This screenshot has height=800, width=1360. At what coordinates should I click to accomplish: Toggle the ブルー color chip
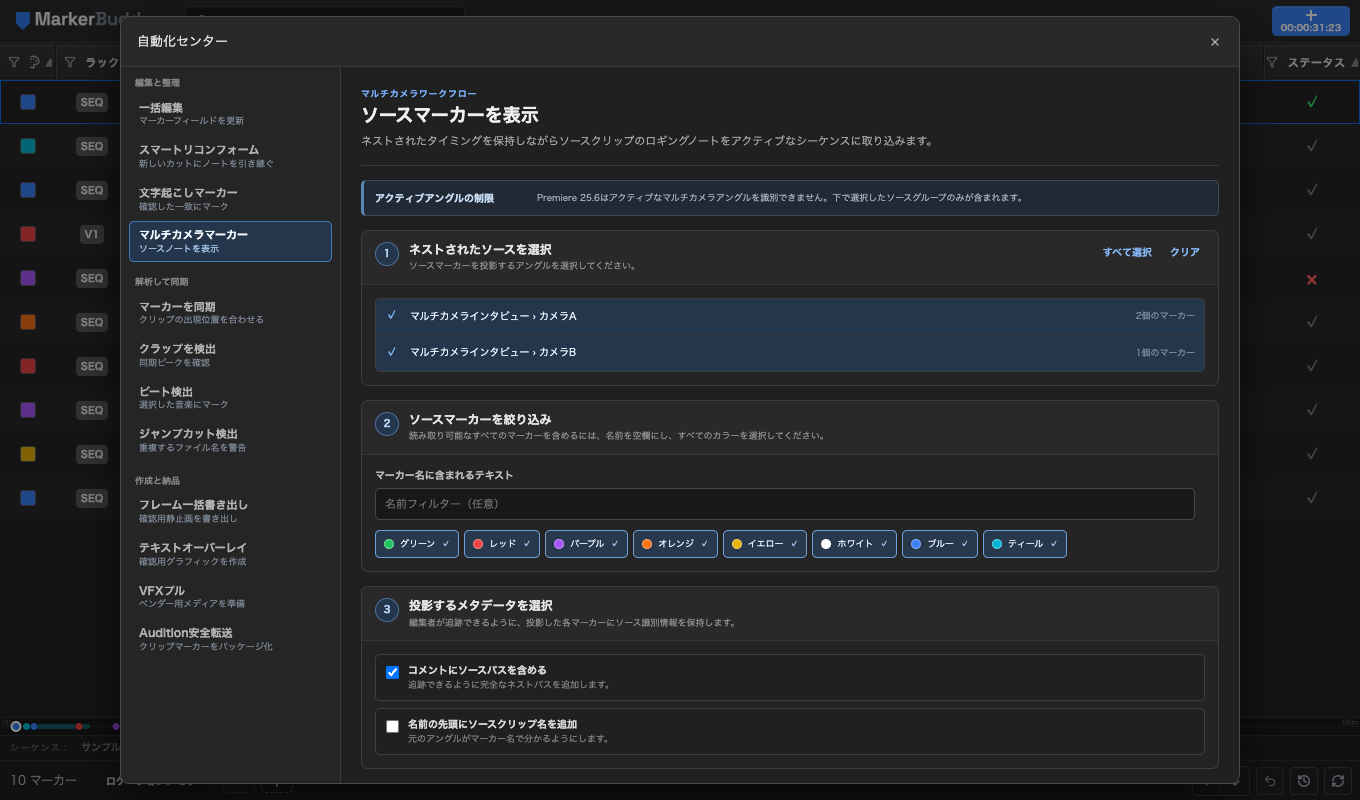[940, 544]
